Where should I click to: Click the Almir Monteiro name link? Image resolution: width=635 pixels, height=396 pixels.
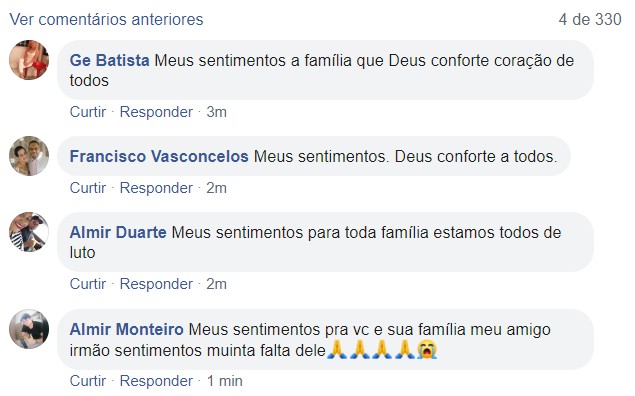click(126, 329)
